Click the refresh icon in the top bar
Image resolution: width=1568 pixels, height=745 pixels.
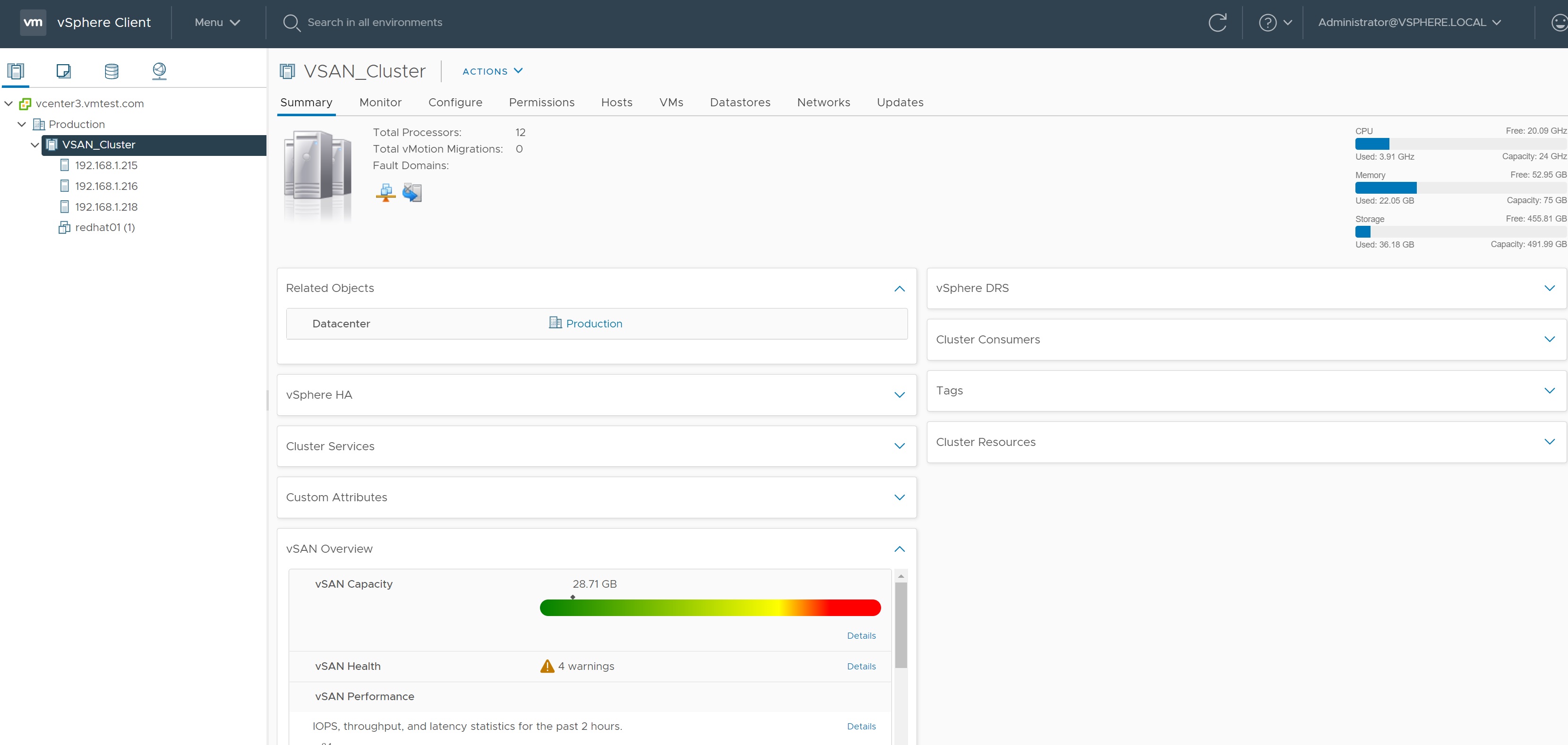pos(1217,23)
